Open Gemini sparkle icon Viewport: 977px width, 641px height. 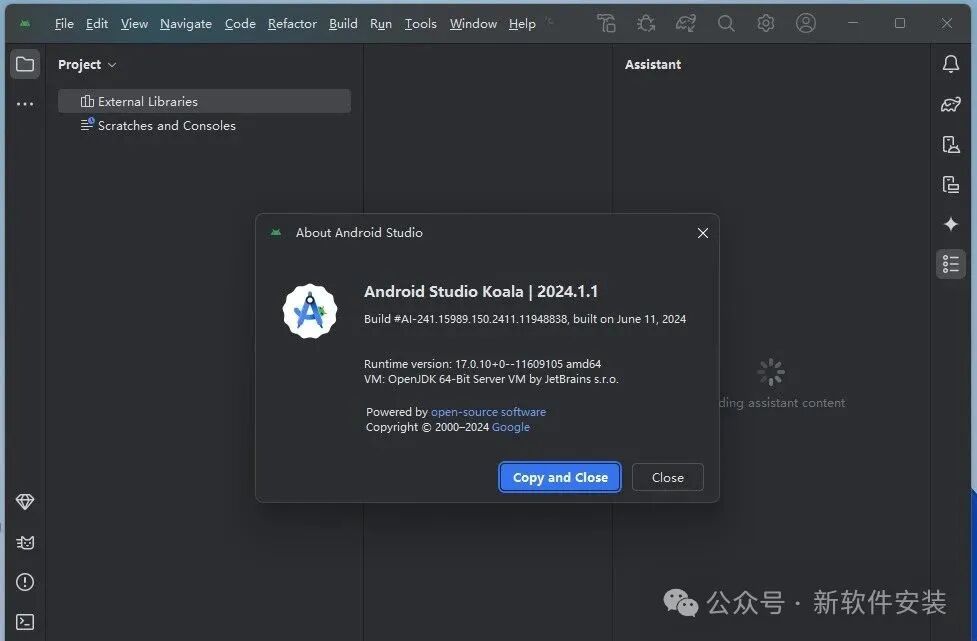tap(951, 224)
